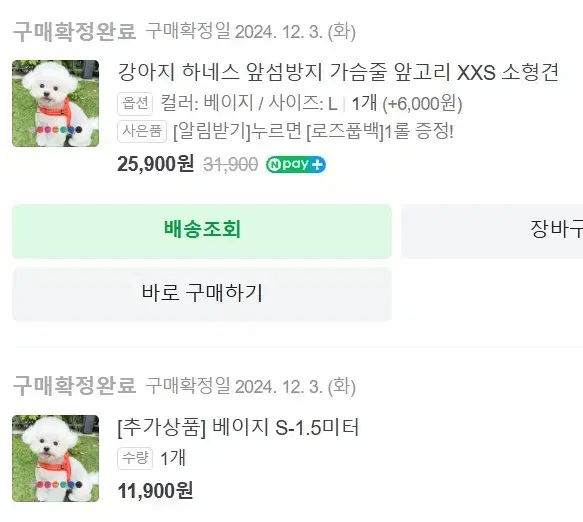This screenshot has height=522, width=583.
Task: Open the 추가상품 베이지 leash thumbnail
Action: 55,458
